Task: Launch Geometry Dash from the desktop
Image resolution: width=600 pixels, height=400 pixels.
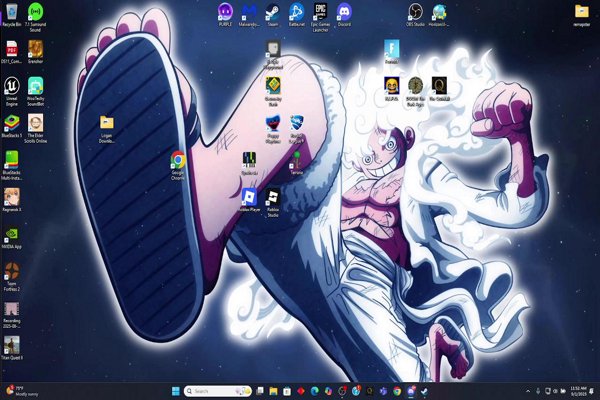Action: point(273,91)
